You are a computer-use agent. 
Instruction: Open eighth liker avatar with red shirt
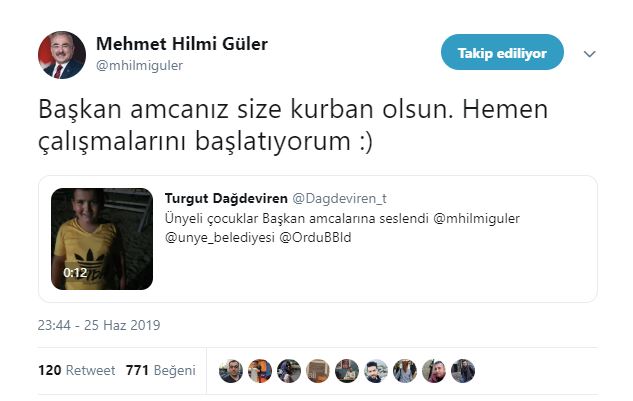click(434, 371)
